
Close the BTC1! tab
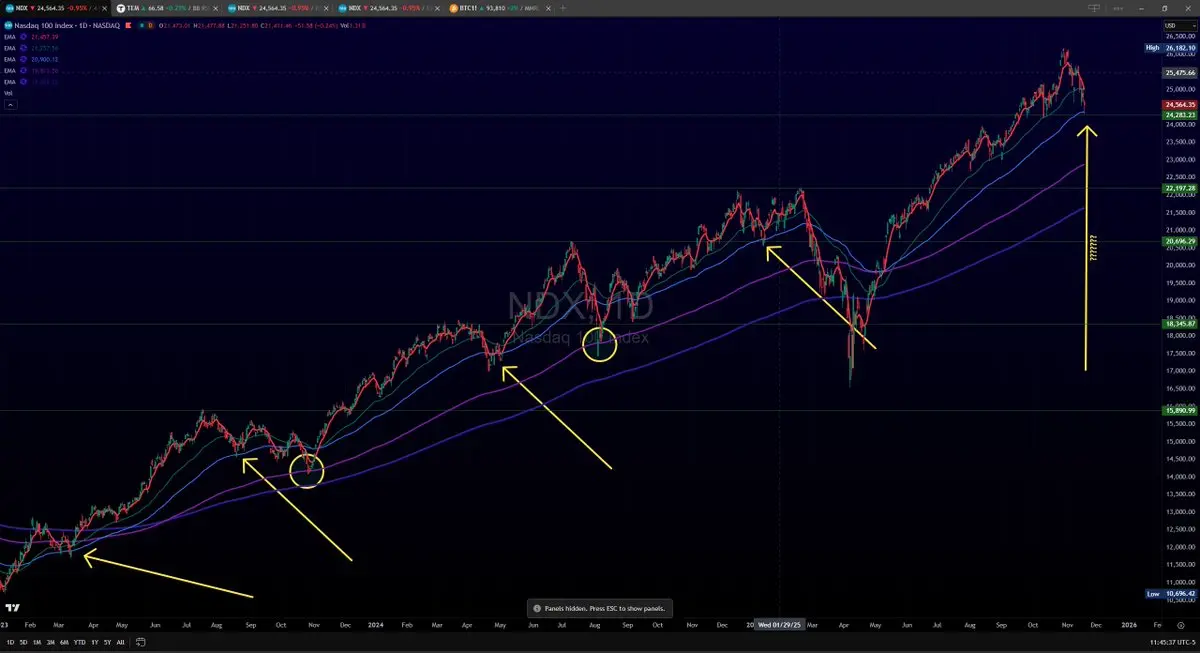(x=548, y=8)
